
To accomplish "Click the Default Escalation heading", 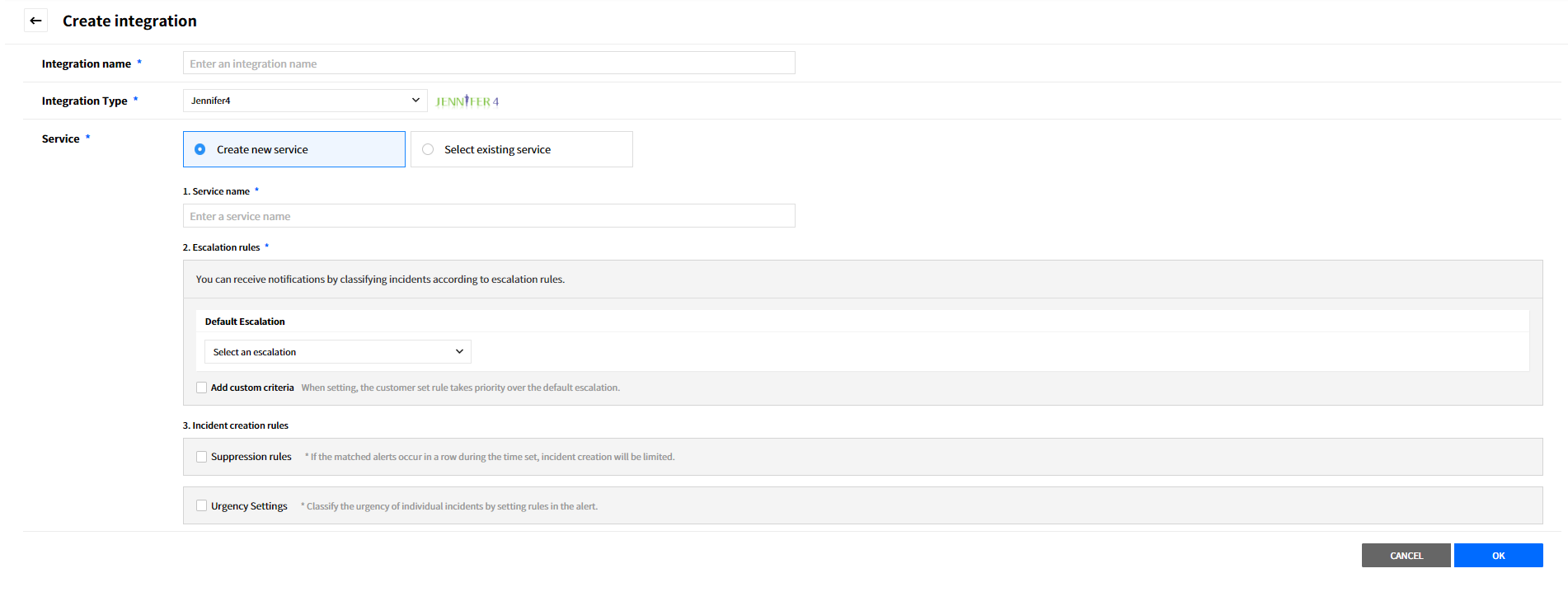I will point(245,322).
